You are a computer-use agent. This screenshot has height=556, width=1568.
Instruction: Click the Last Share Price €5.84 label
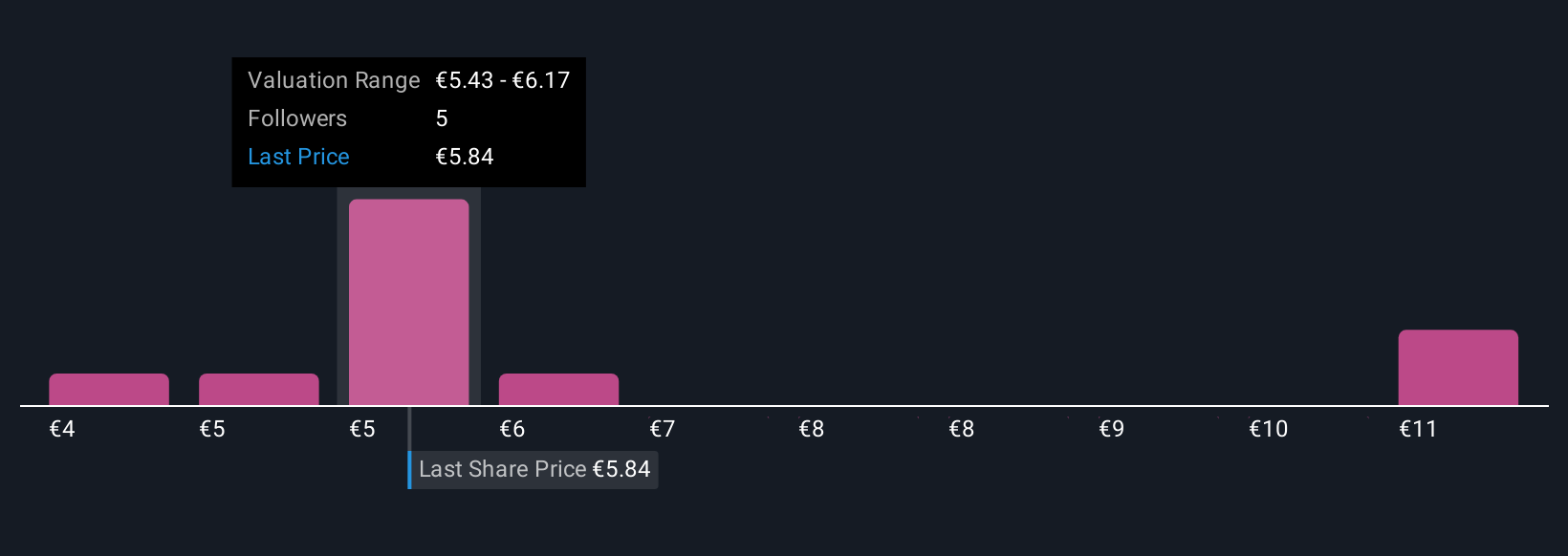click(534, 469)
